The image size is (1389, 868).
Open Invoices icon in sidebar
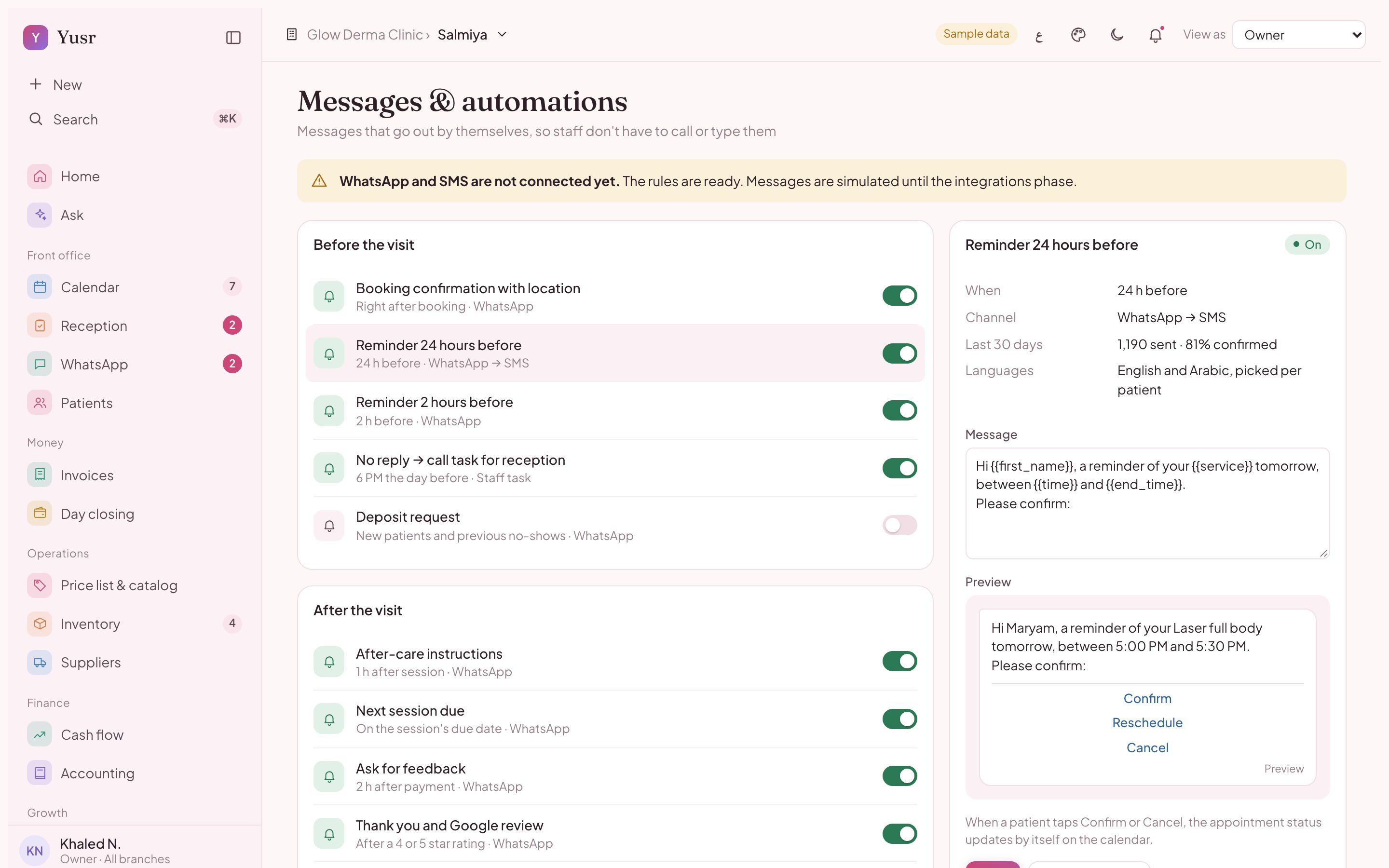[x=40, y=475]
